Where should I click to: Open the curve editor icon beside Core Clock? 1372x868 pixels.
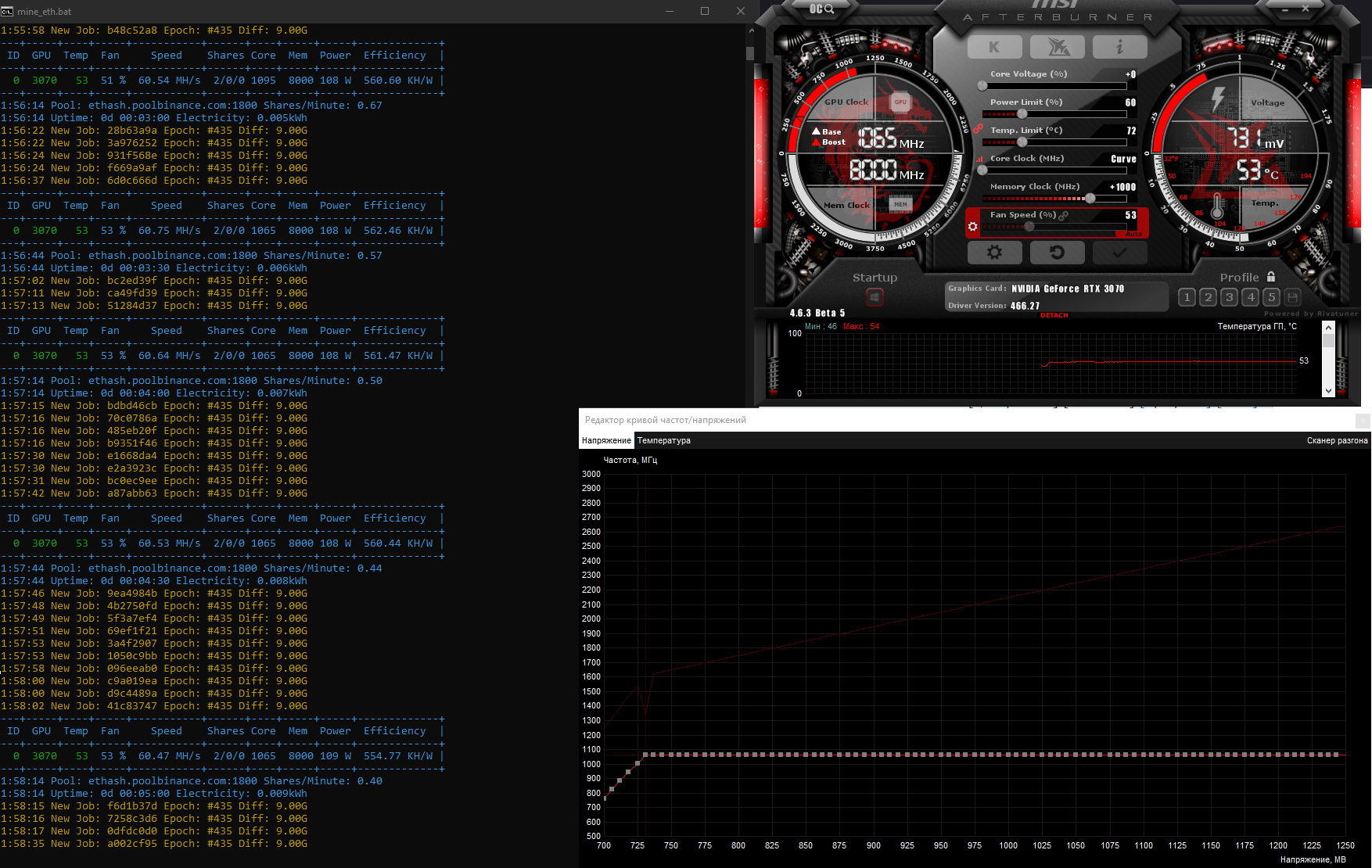(979, 159)
